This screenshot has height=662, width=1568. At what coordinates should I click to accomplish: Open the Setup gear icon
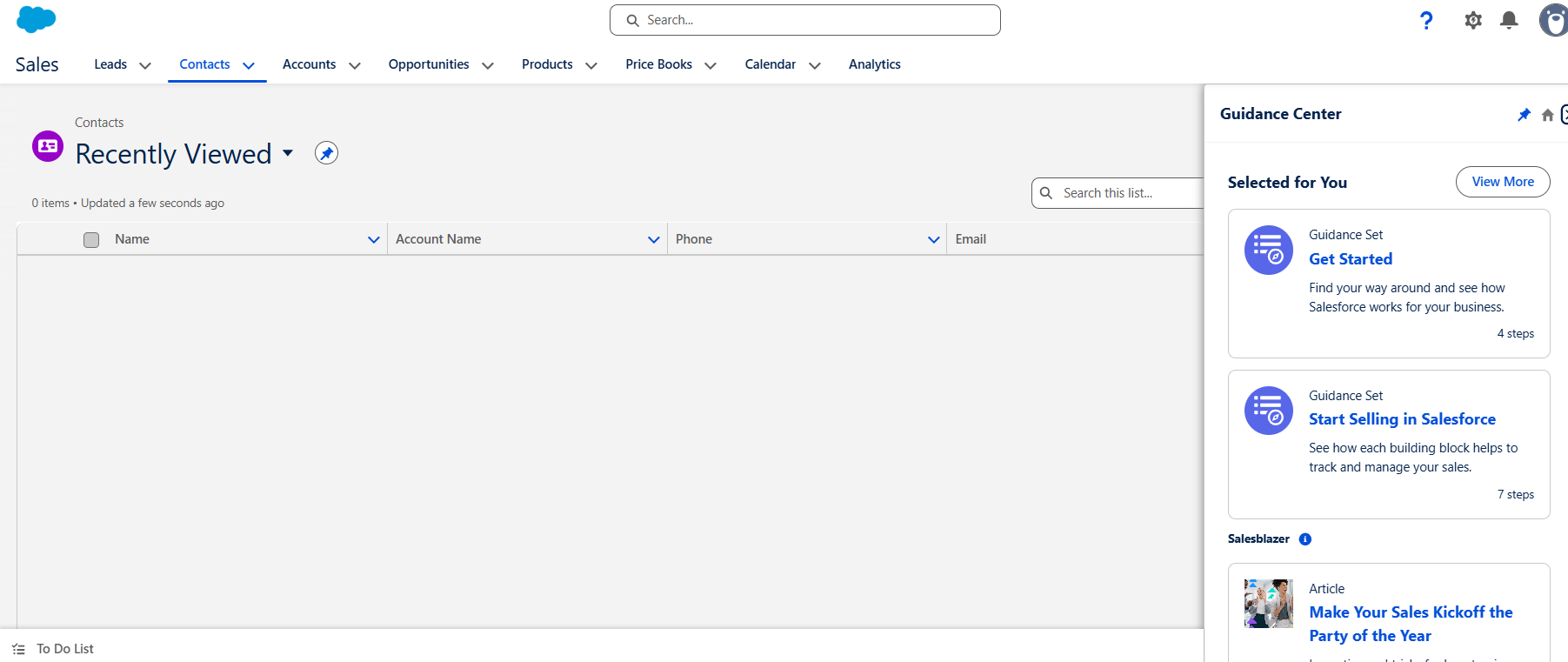(1472, 20)
